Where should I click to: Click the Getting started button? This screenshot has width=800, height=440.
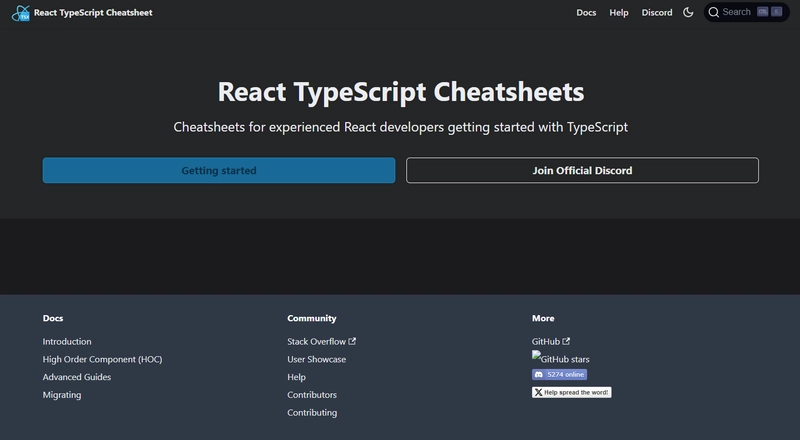click(219, 170)
